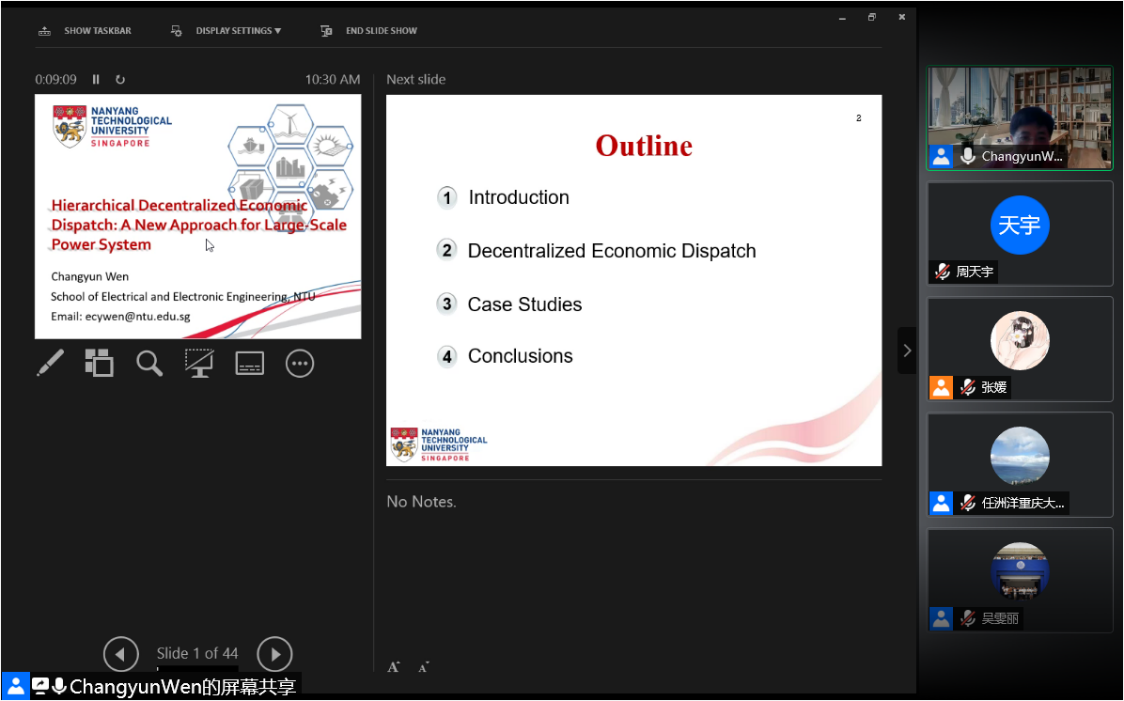Screen dimensions: 1124x701
Task: Click the 天宇 participant avatar
Action: point(1019,225)
